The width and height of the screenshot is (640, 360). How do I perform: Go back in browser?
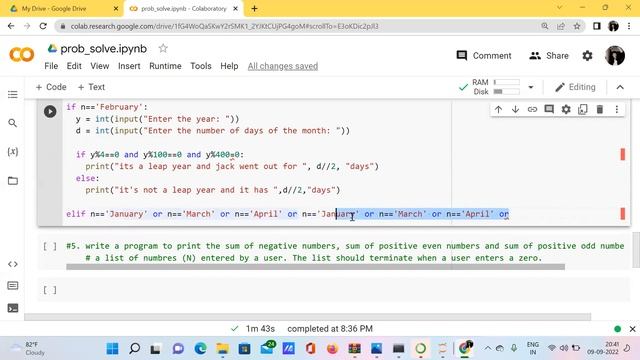coord(11,26)
